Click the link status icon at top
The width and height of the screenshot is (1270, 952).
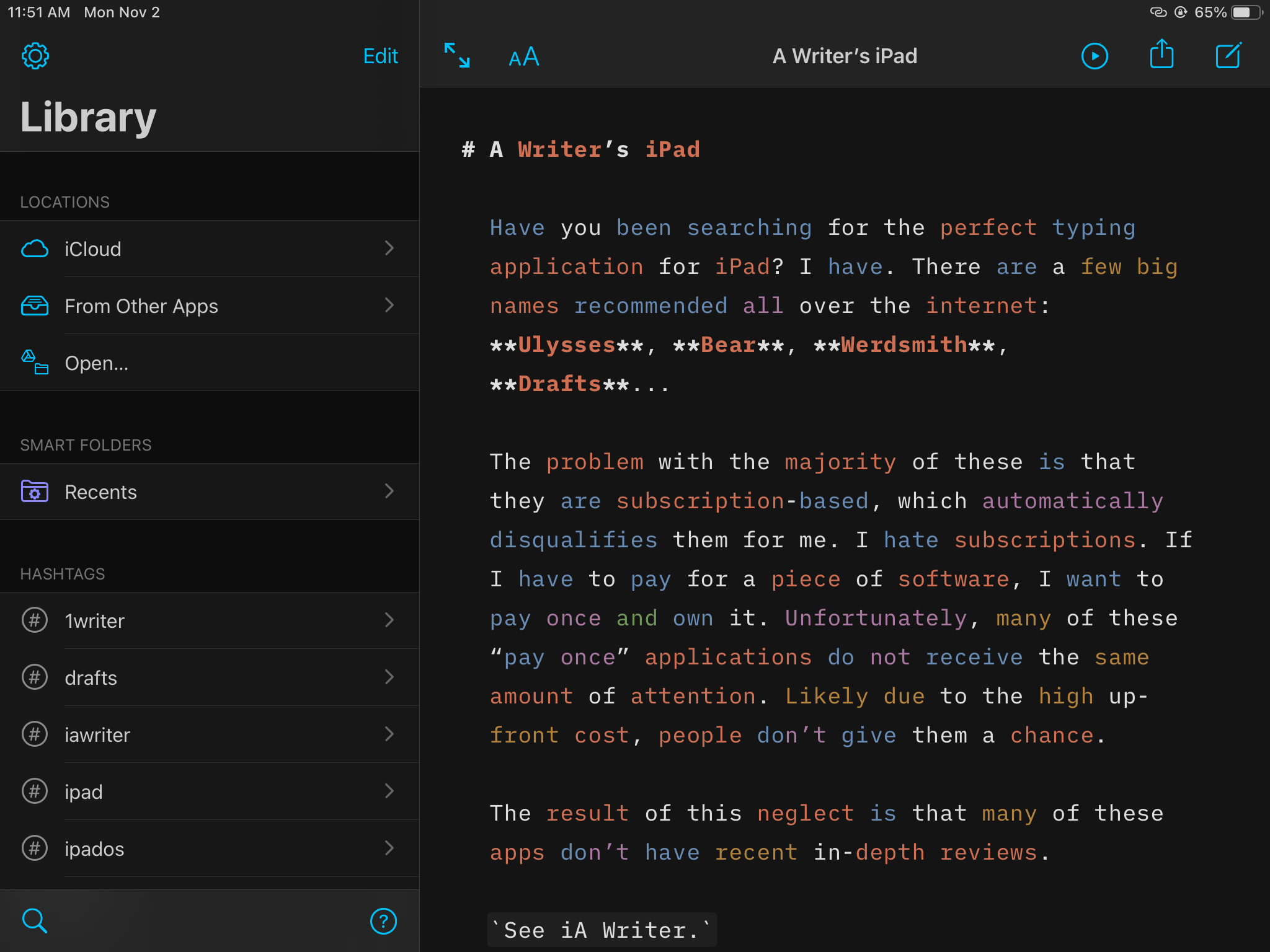[1158, 12]
